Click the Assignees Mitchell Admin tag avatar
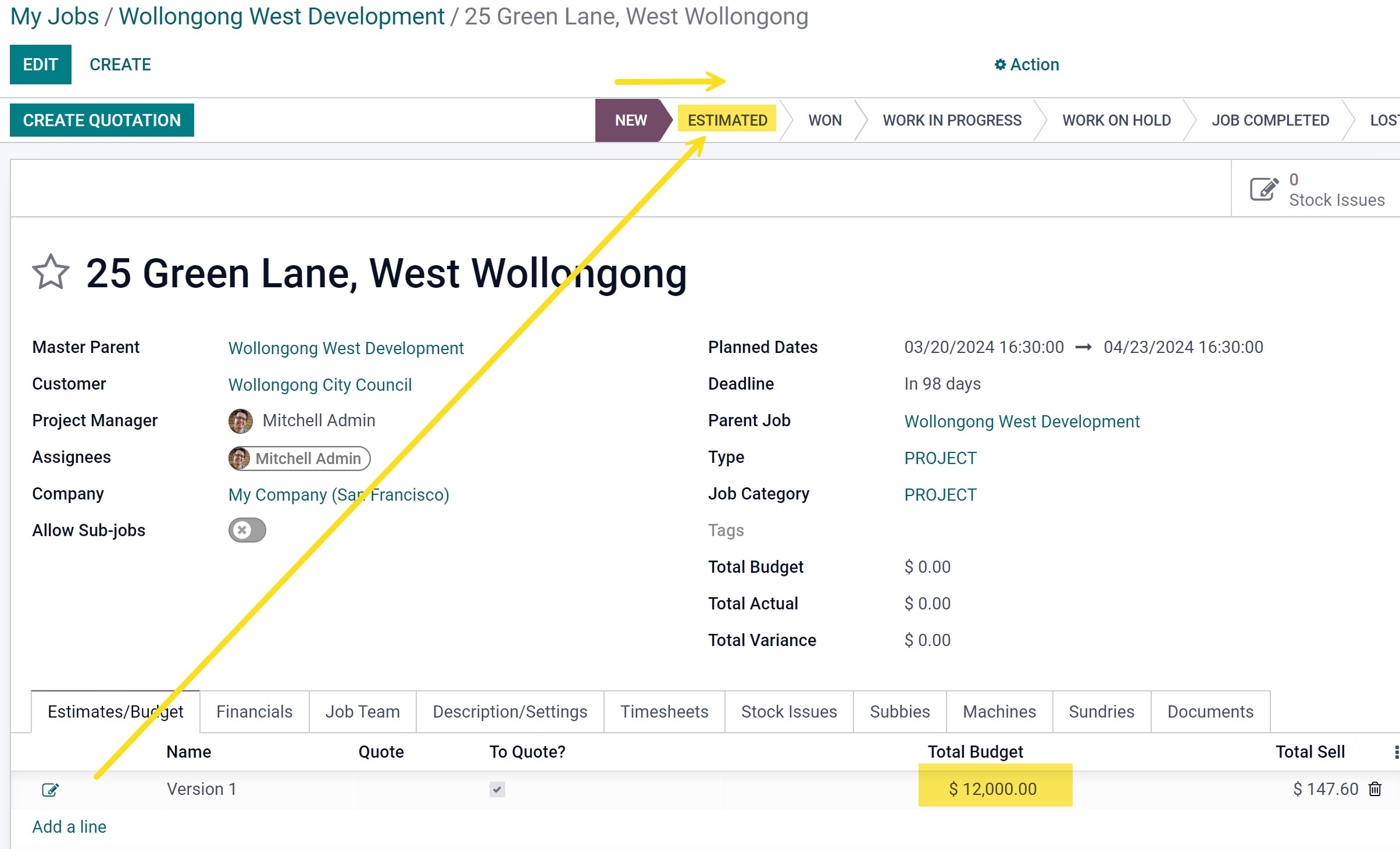 click(240, 458)
